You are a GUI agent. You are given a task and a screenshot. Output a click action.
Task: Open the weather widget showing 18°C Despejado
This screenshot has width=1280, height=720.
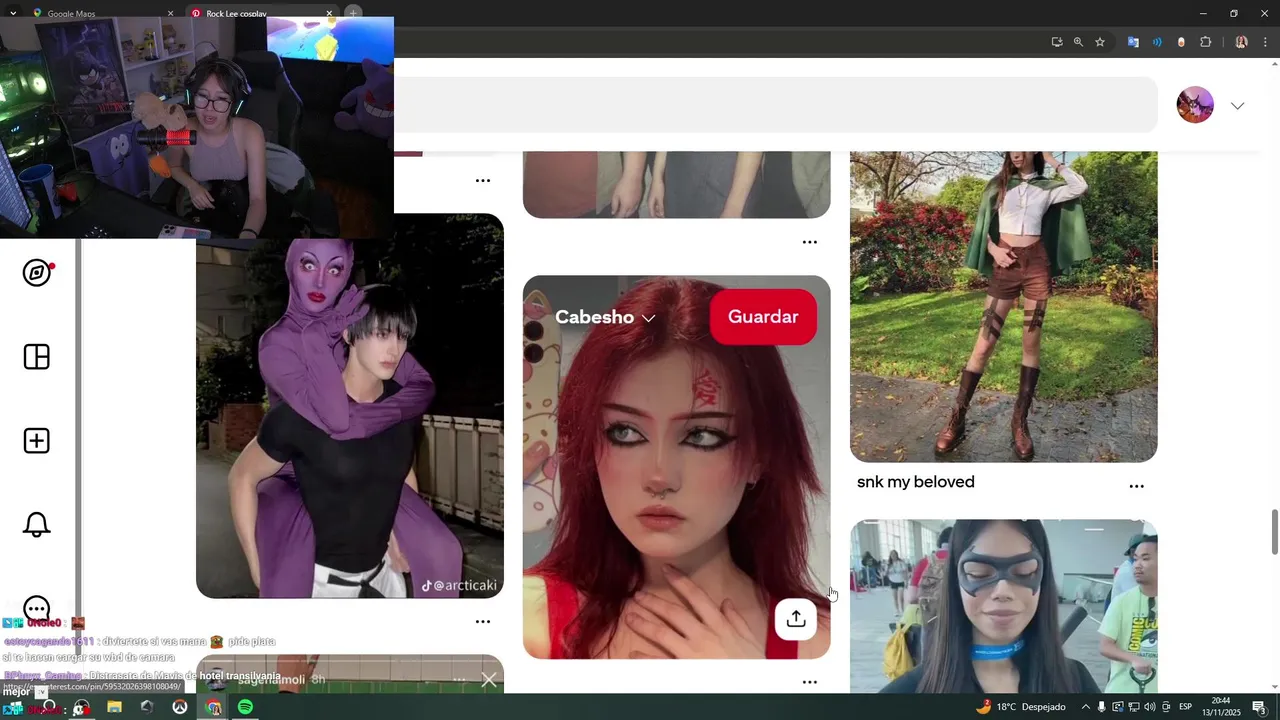tap(1020, 707)
